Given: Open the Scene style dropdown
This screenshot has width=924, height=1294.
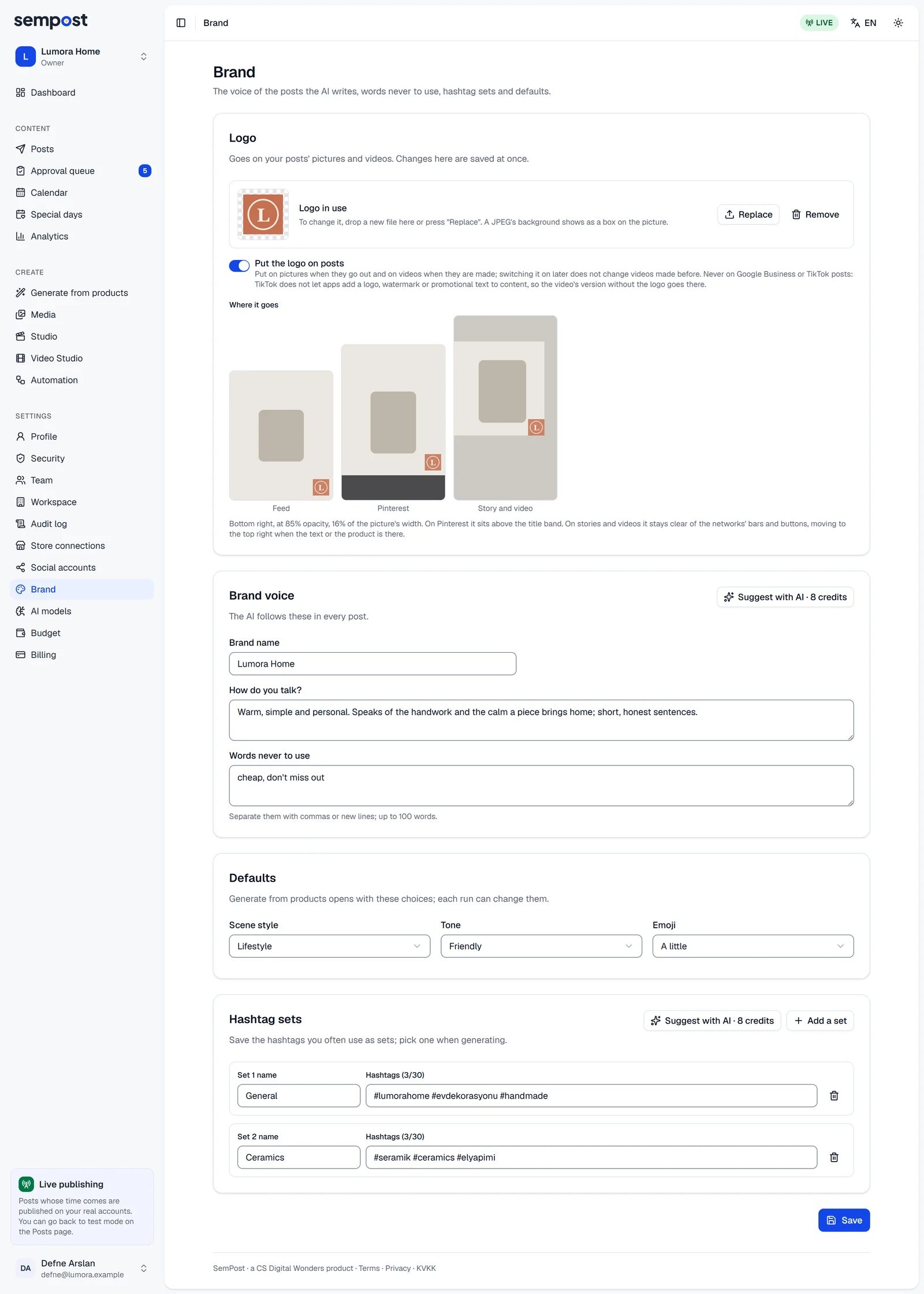Looking at the screenshot, I should pos(329,946).
